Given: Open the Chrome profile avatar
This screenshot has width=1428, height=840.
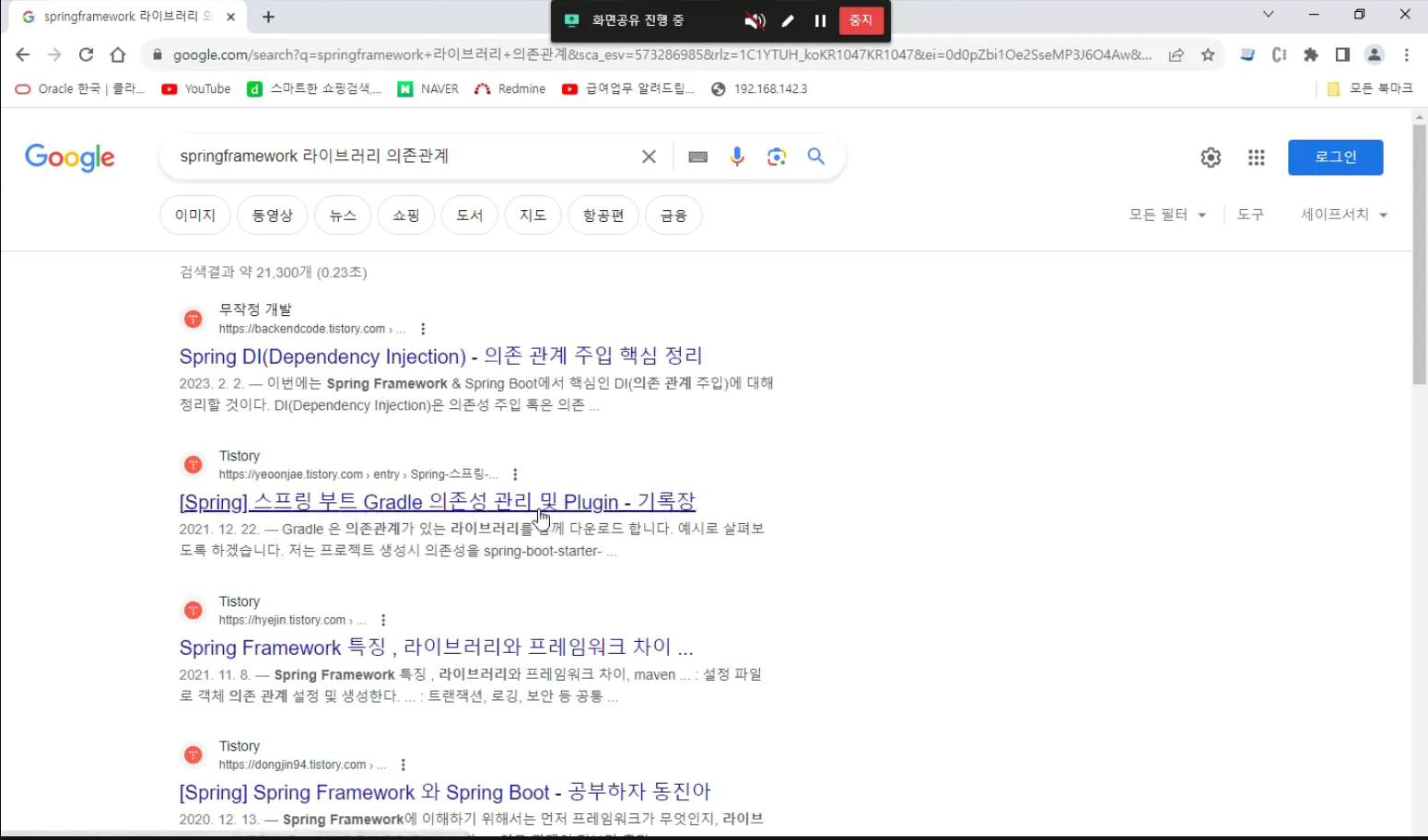Looking at the screenshot, I should [x=1375, y=55].
